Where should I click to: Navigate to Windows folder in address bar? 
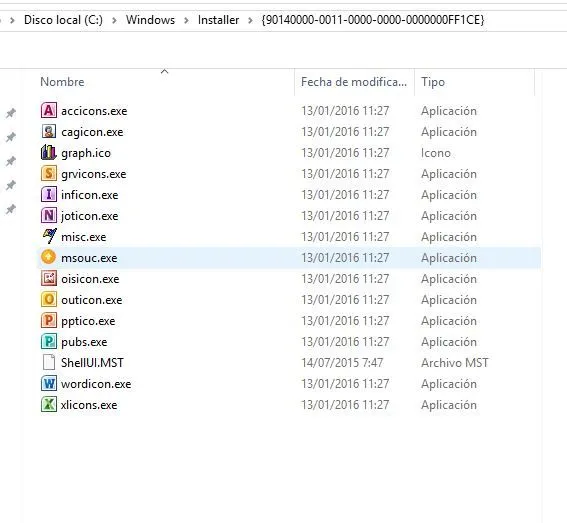(x=150, y=20)
